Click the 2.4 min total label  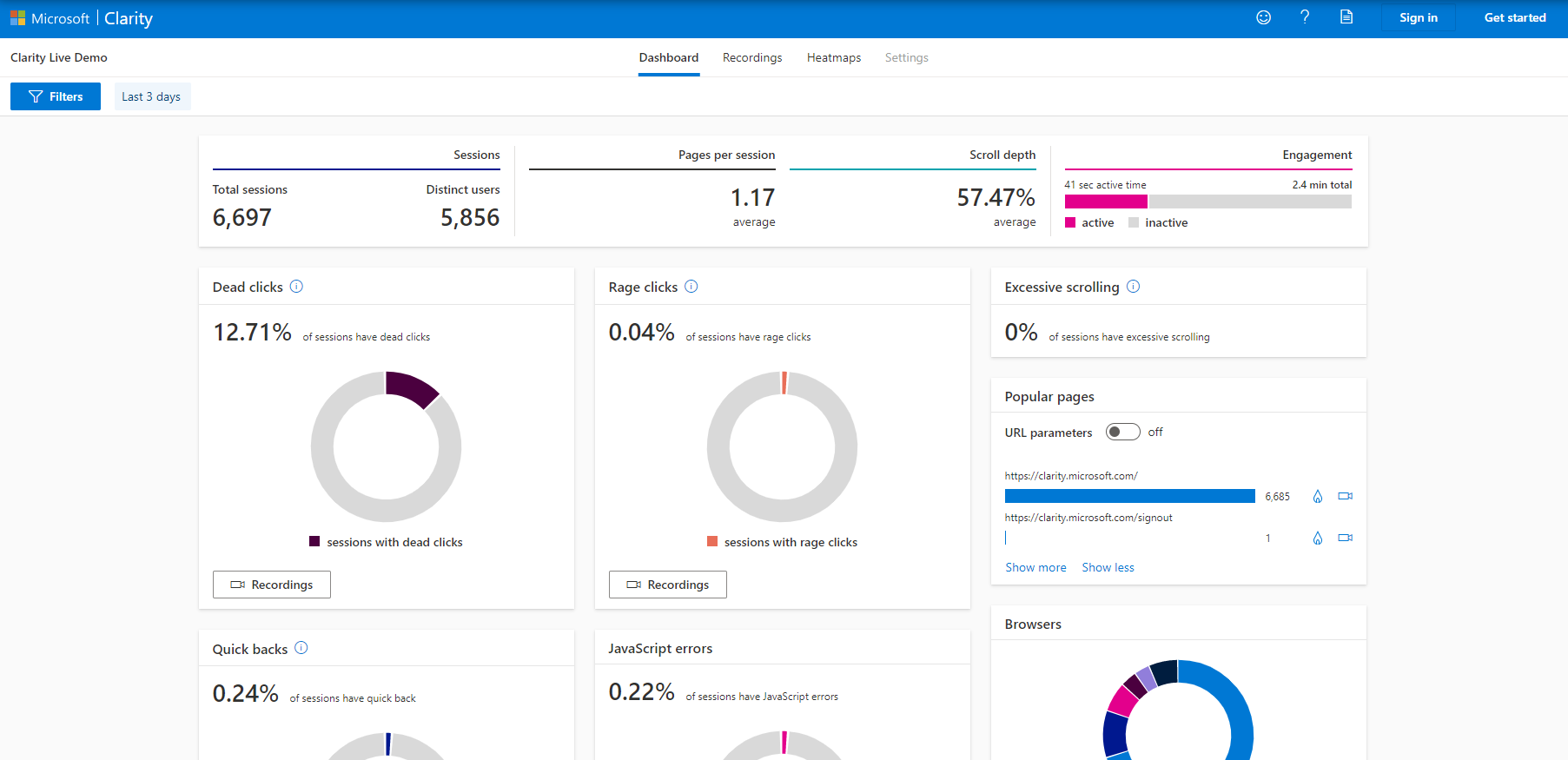(1321, 185)
